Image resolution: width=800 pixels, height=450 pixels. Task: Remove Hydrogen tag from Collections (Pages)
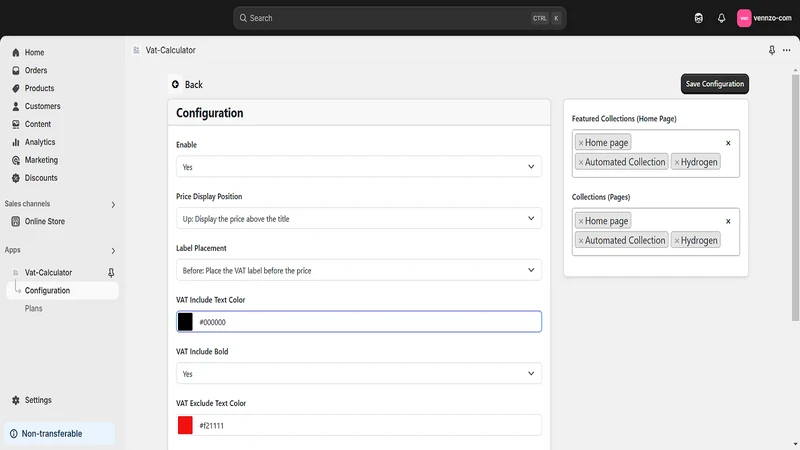(677, 240)
